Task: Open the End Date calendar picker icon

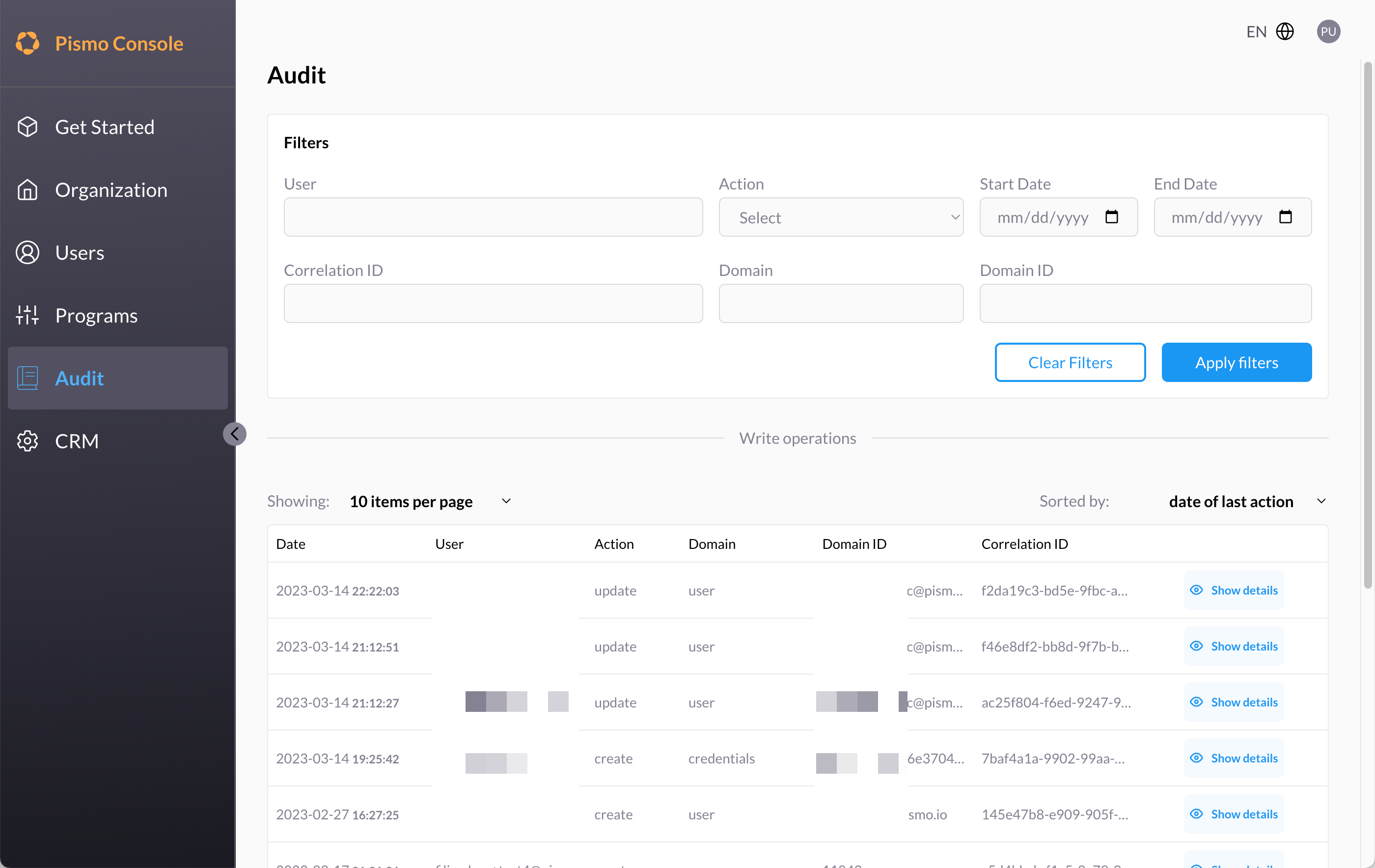Action: (1285, 217)
